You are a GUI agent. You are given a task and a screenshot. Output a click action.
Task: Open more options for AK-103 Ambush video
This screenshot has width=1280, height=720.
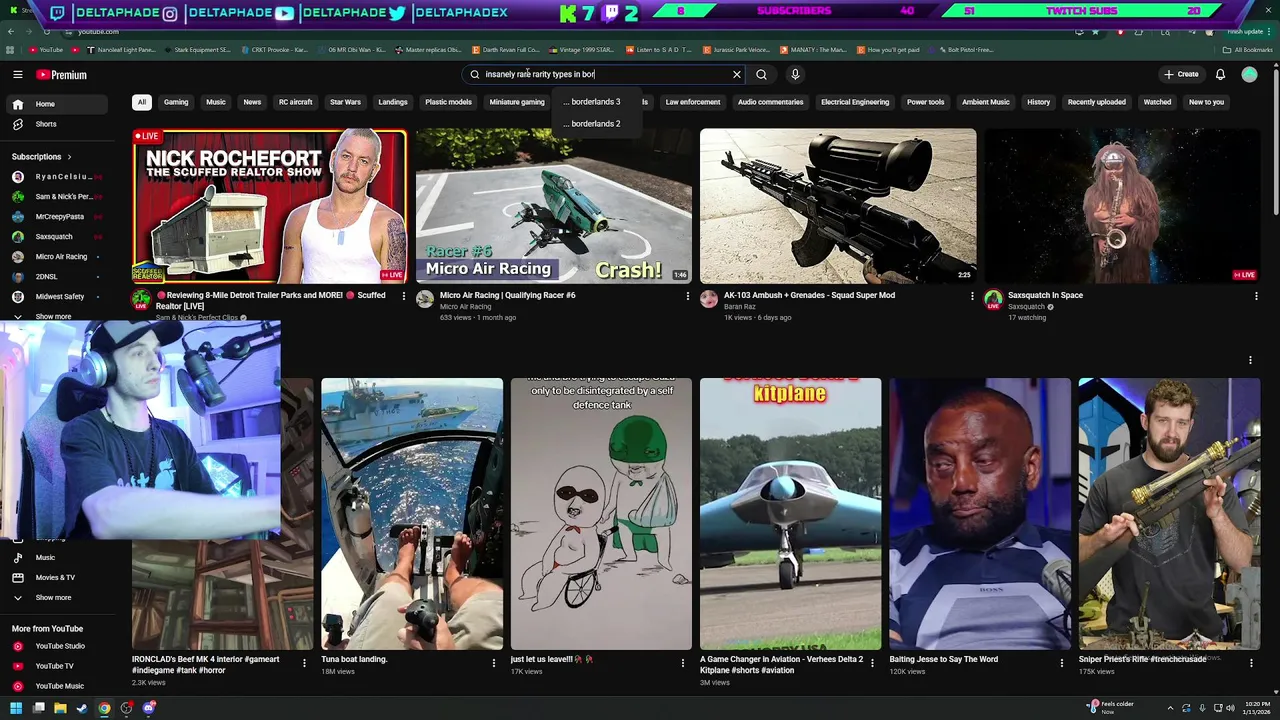[x=972, y=296]
